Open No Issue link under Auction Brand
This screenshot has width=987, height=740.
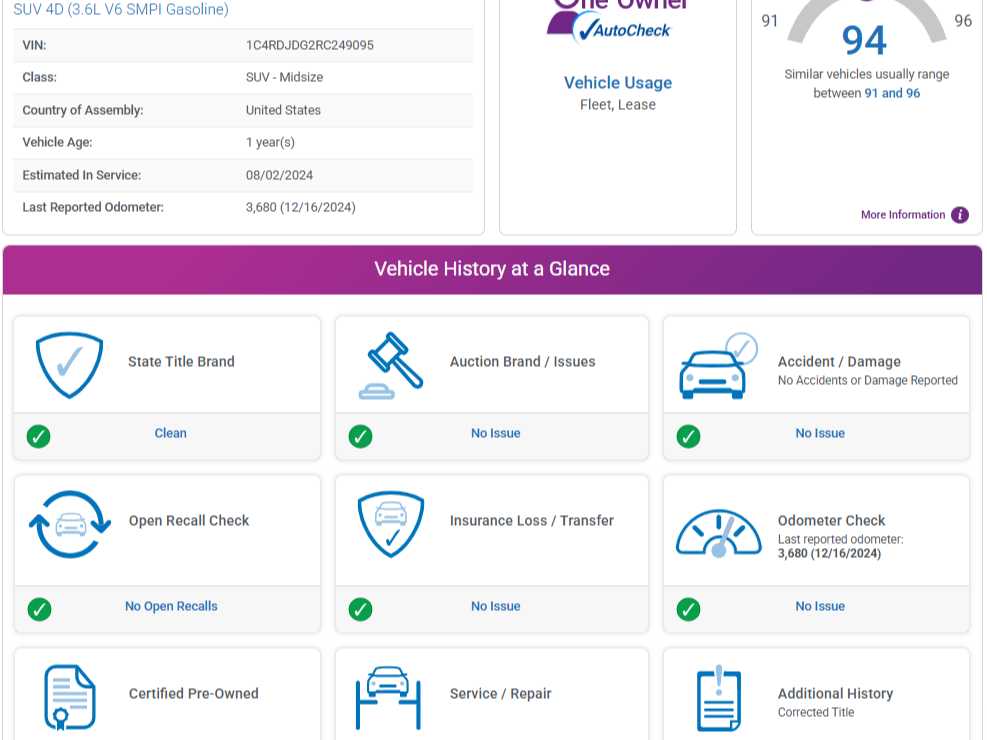tap(495, 434)
